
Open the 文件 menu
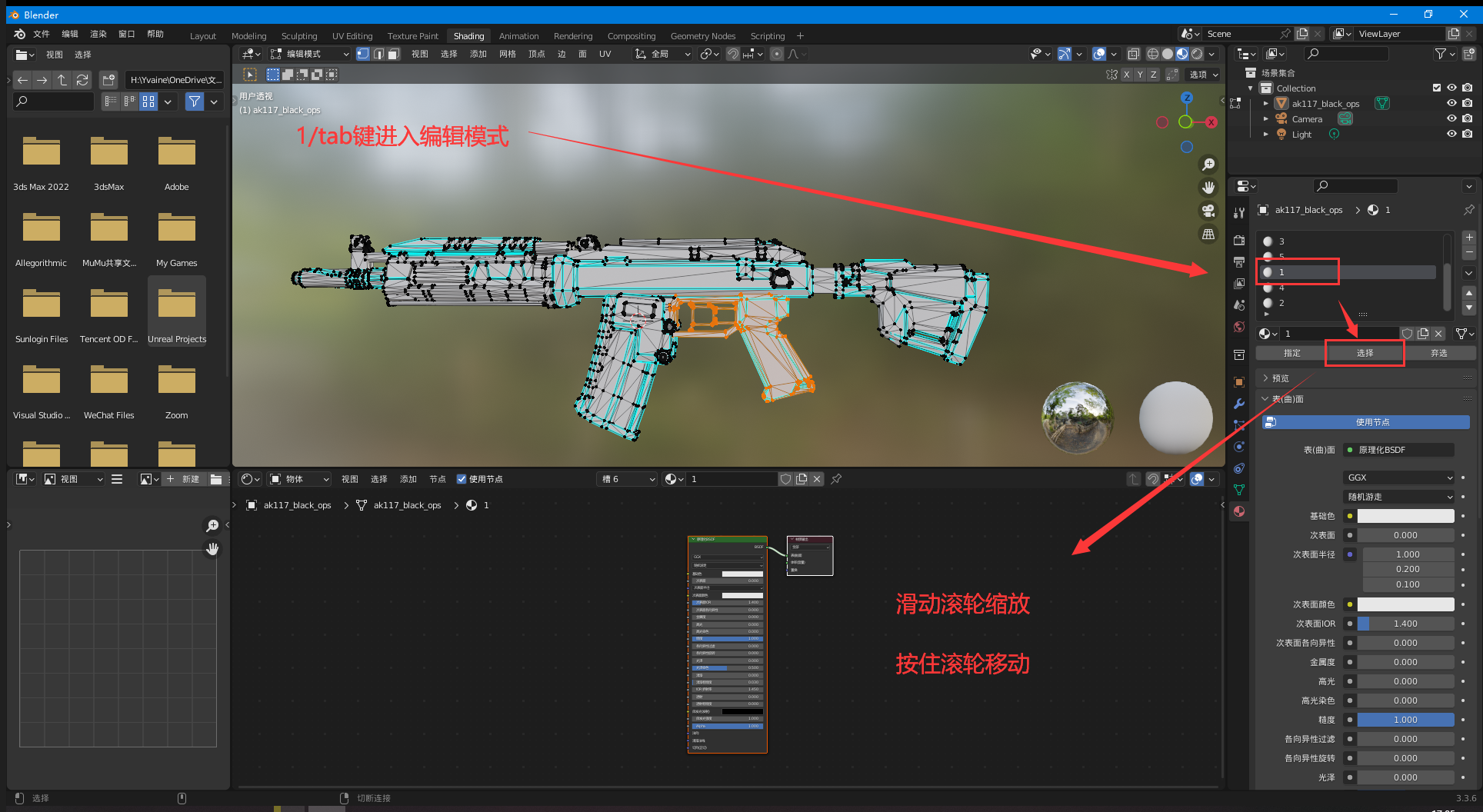tap(42, 34)
